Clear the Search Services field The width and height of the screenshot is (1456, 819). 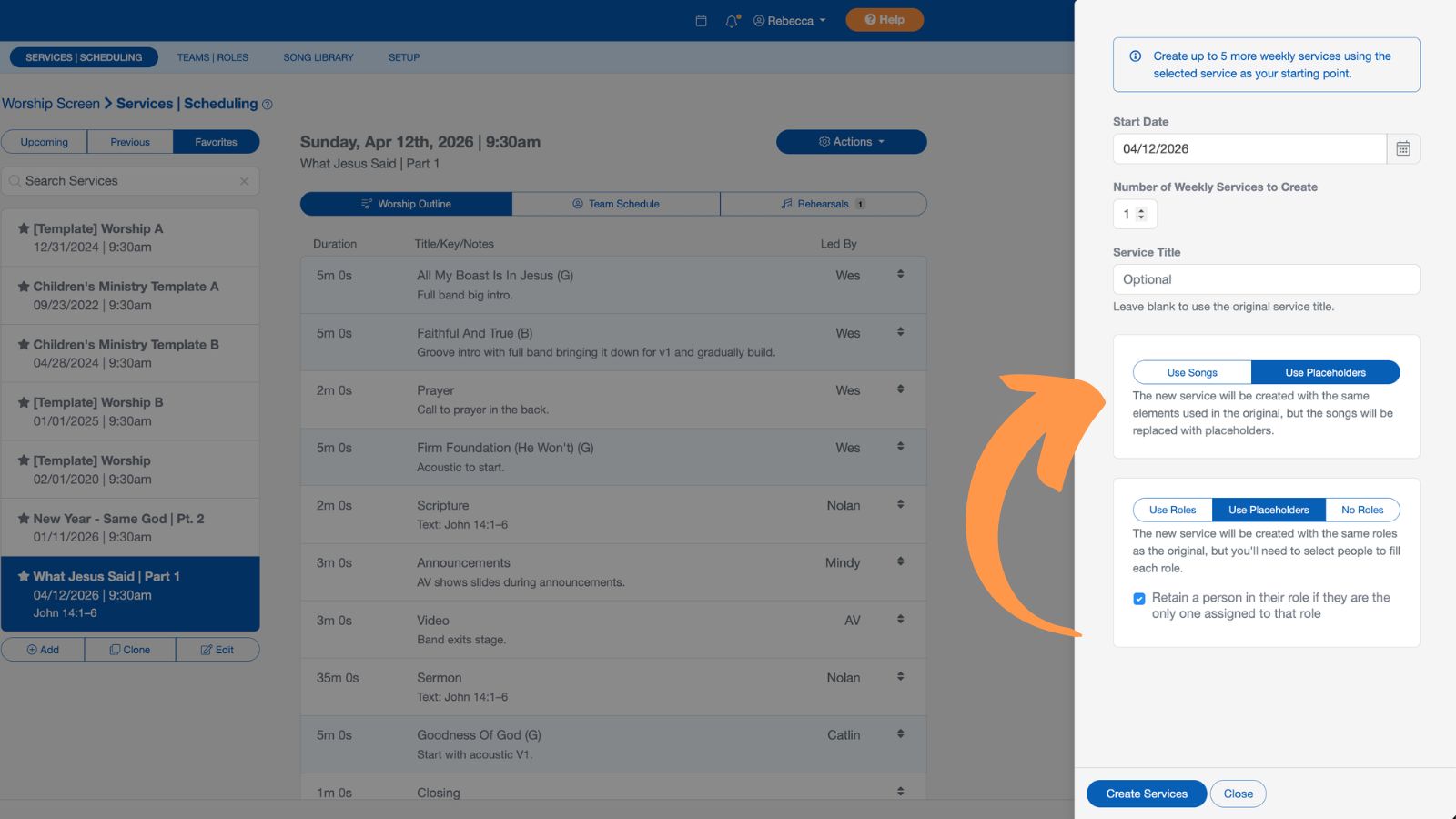point(244,181)
